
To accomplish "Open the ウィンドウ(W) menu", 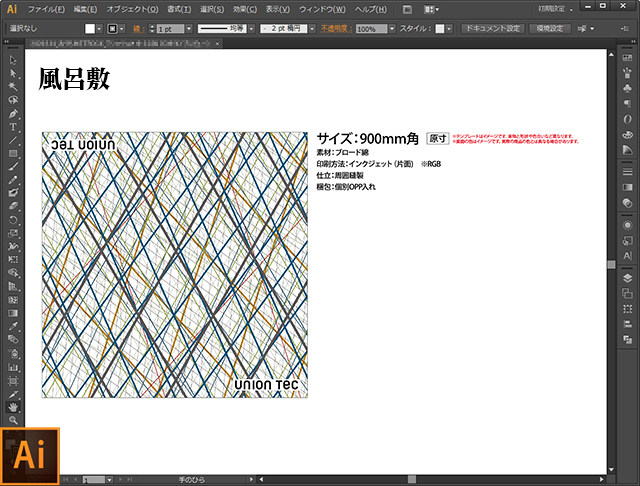I will pyautogui.click(x=322, y=9).
